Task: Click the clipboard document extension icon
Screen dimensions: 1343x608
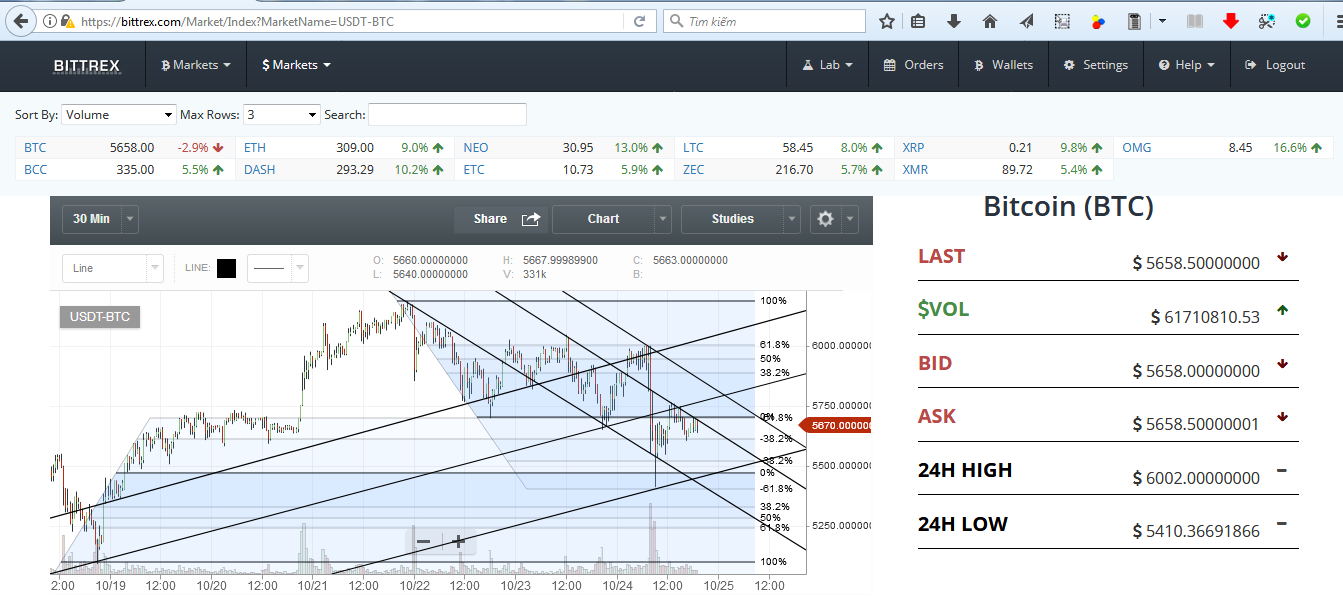Action: (x=1134, y=21)
